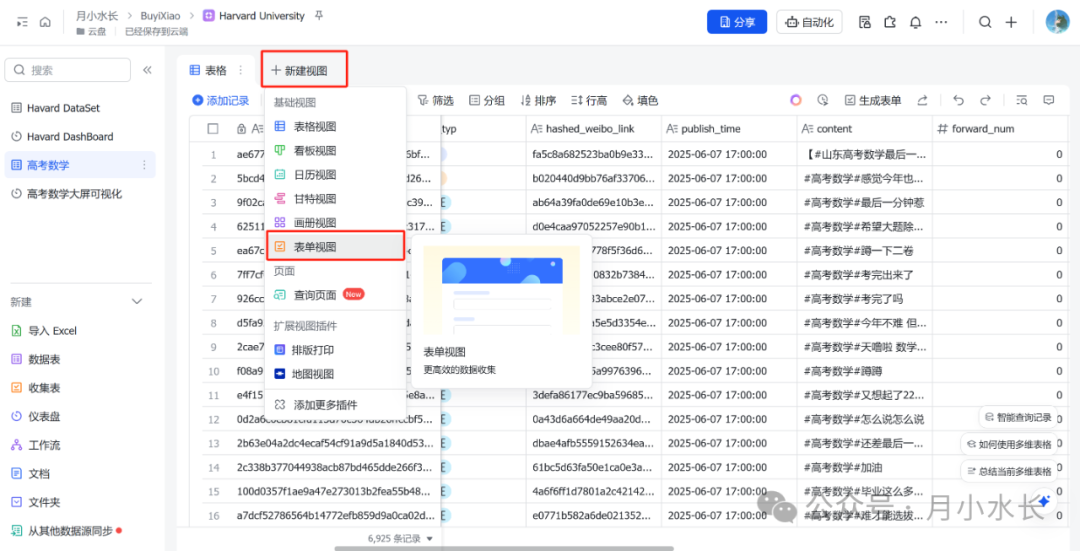Open the more options ellipsis in the top bar
The width and height of the screenshot is (1080, 551).
941,22
